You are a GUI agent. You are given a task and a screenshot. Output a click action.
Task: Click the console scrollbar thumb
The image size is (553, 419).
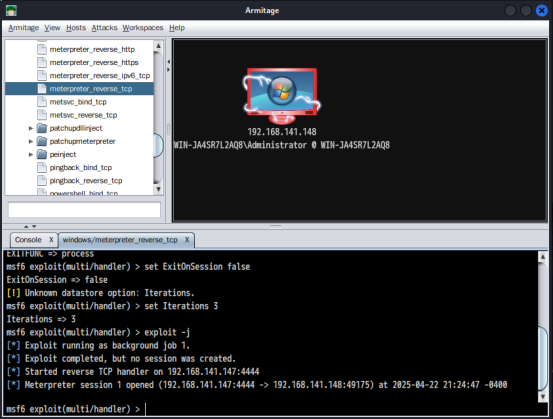543,359
